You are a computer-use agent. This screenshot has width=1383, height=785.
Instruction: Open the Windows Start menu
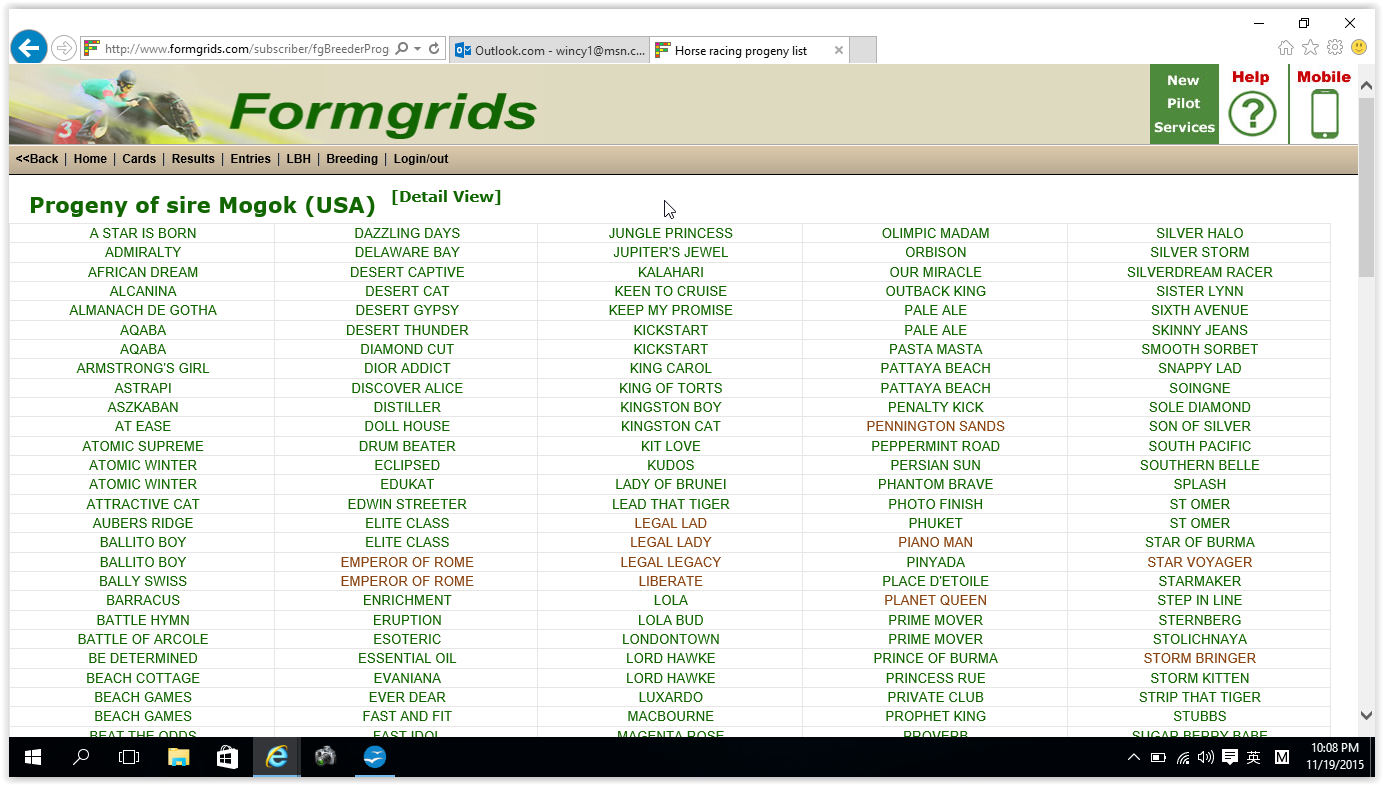pyautogui.click(x=32, y=758)
